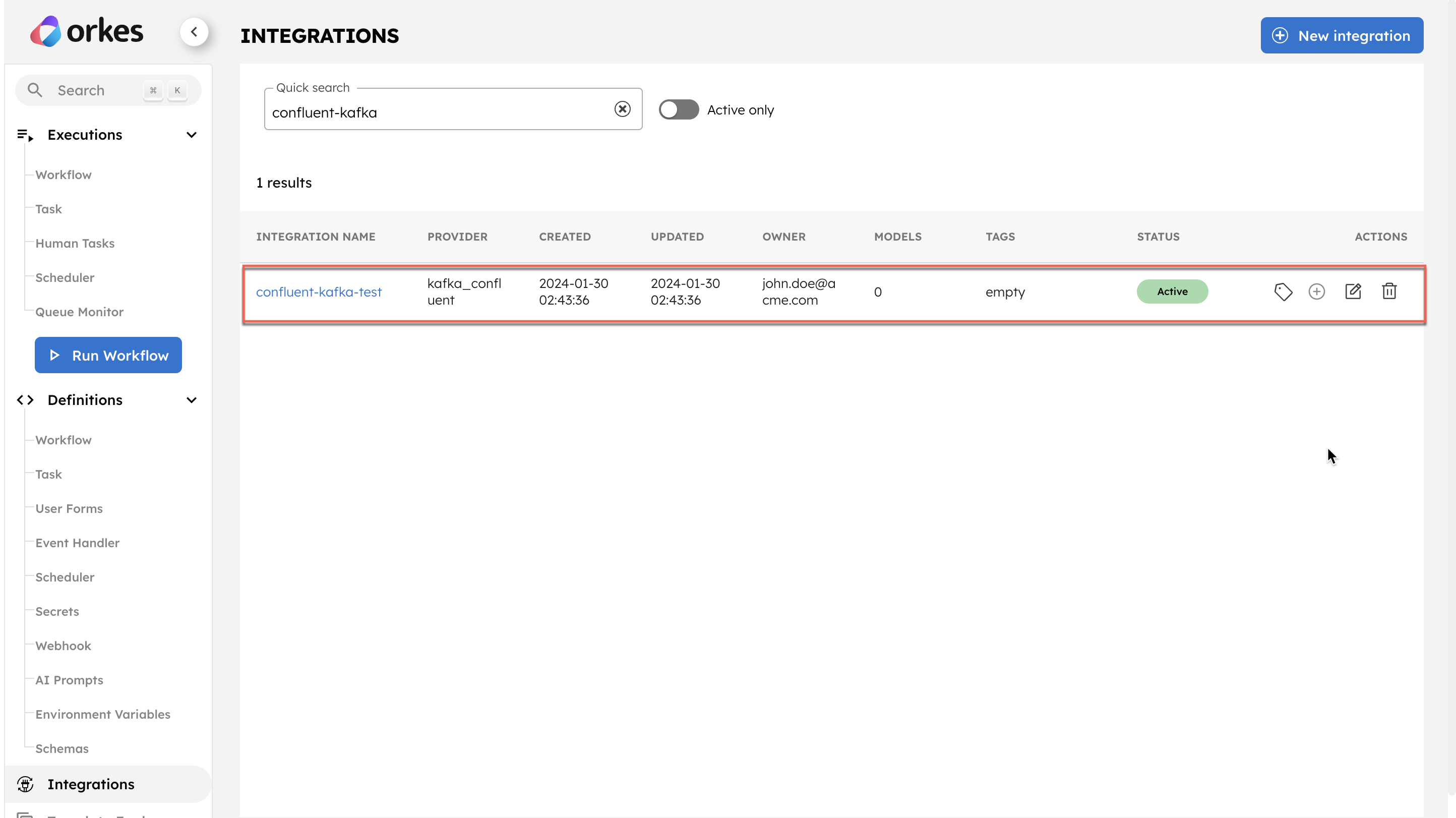The image size is (1456, 818).
Task: Open Workflow under Definitions
Action: (x=64, y=440)
